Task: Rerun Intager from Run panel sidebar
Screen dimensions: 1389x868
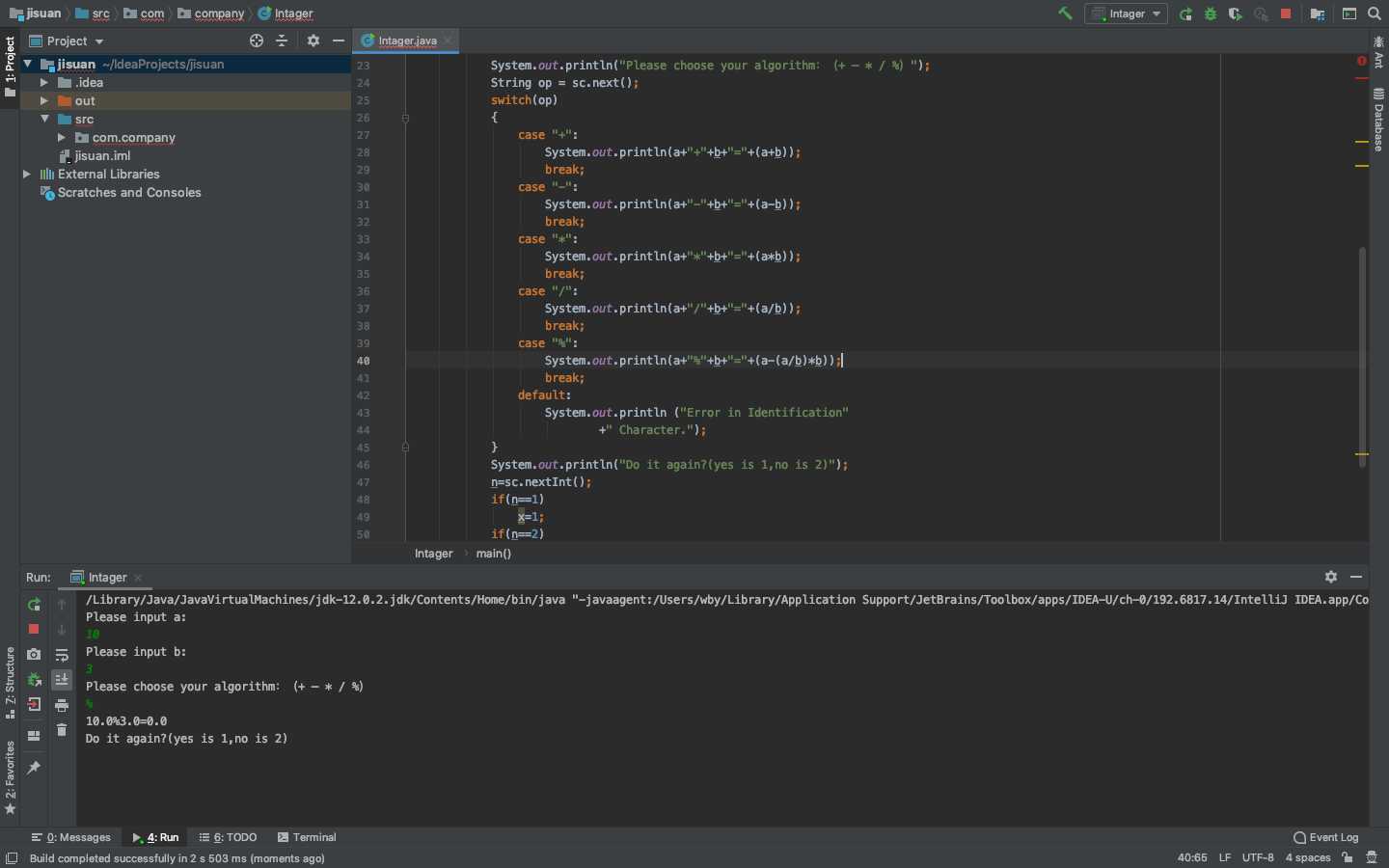Action: tap(34, 605)
